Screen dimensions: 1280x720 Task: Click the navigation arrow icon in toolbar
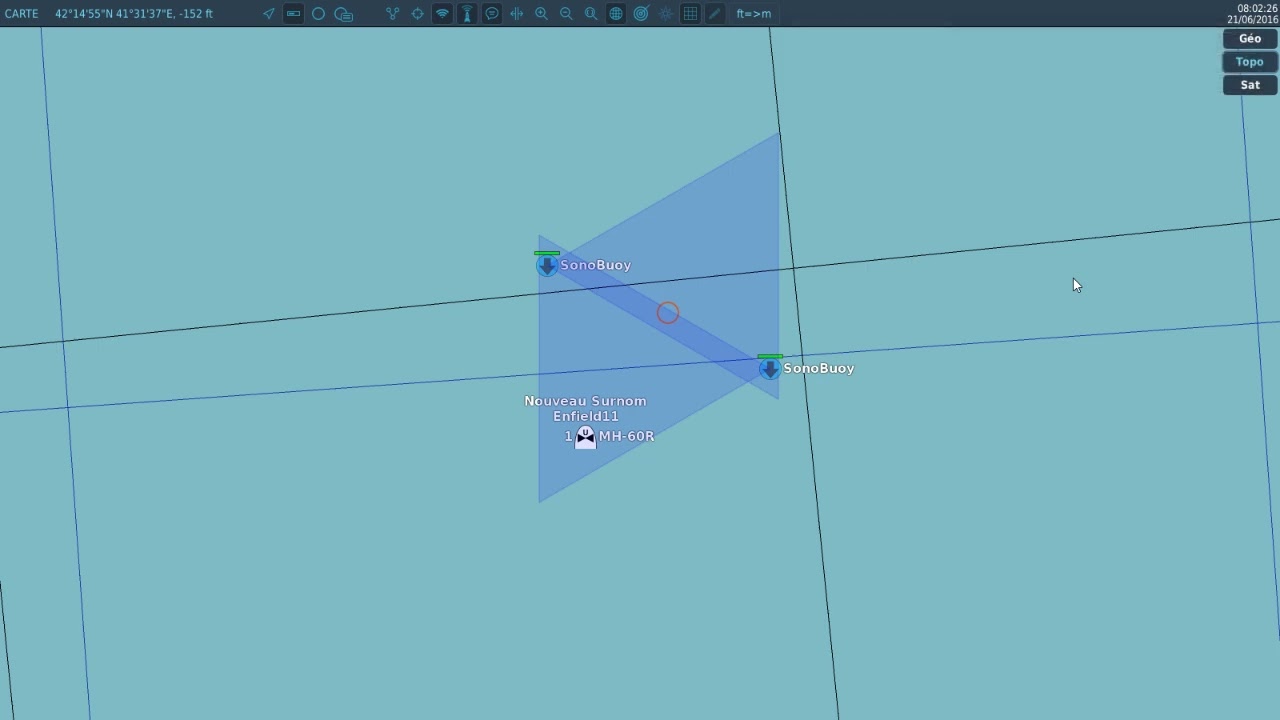[268, 14]
